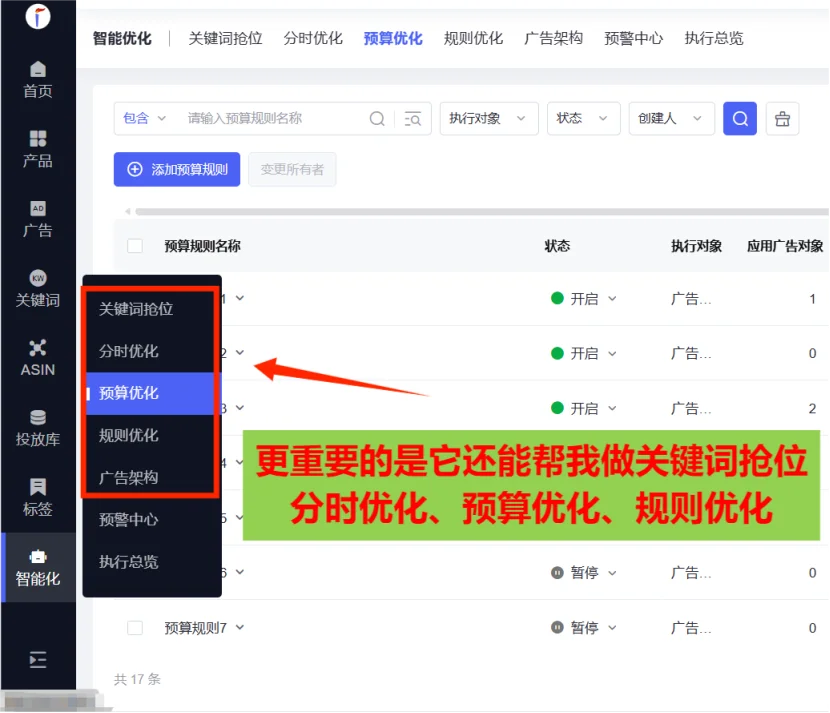Check the 预算规则7 row checkbox
Image resolution: width=830 pixels, height=713 pixels.
pyautogui.click(x=135, y=628)
